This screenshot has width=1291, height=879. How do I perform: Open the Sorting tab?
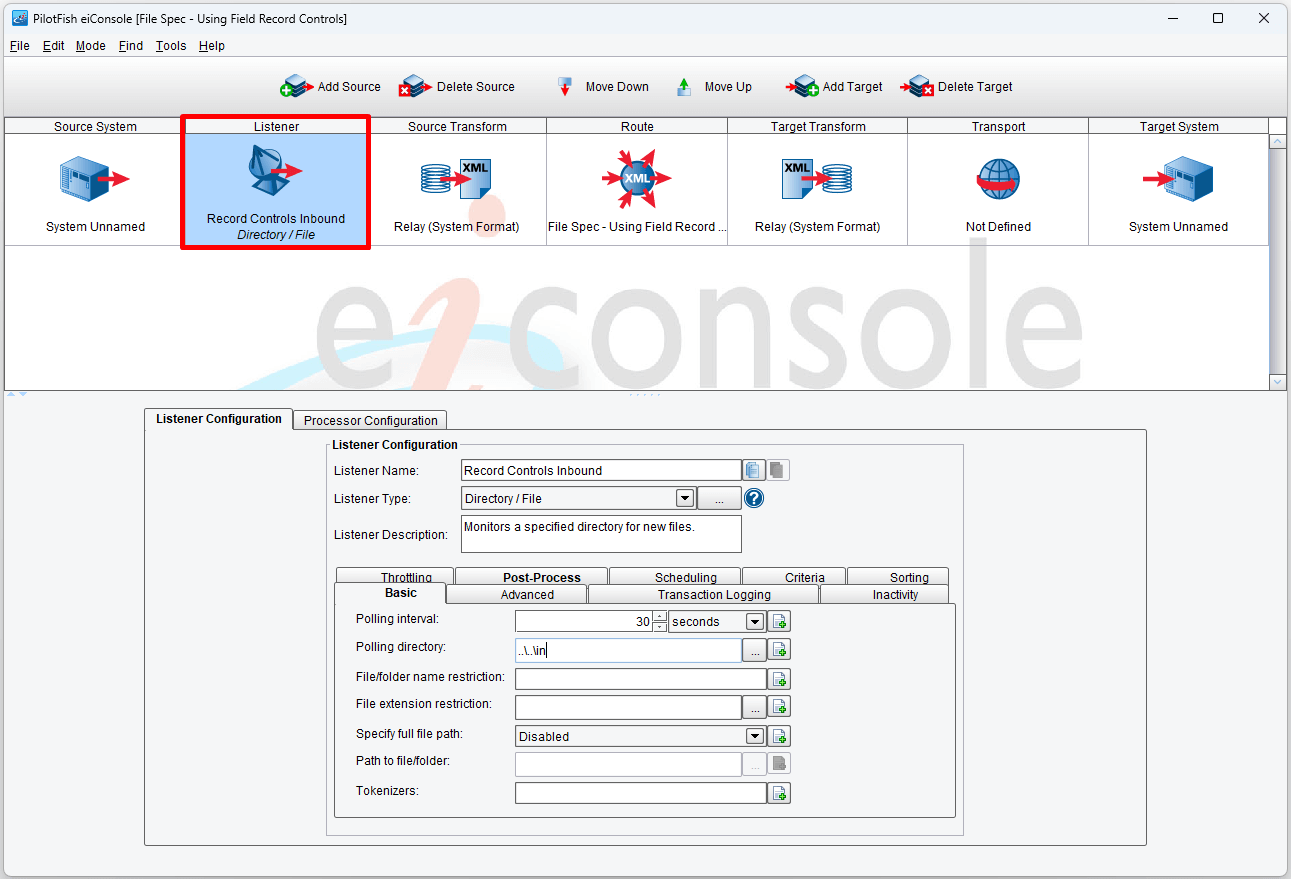[898, 577]
